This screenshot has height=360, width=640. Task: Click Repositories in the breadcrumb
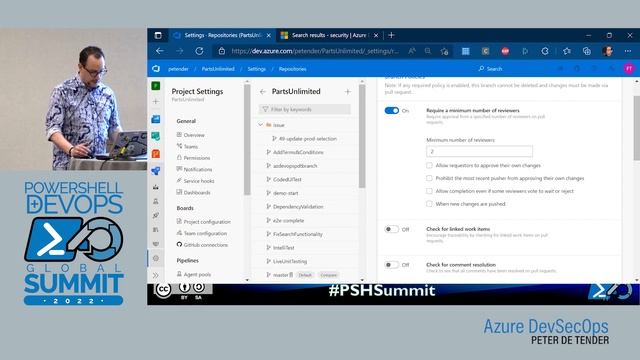click(293, 69)
